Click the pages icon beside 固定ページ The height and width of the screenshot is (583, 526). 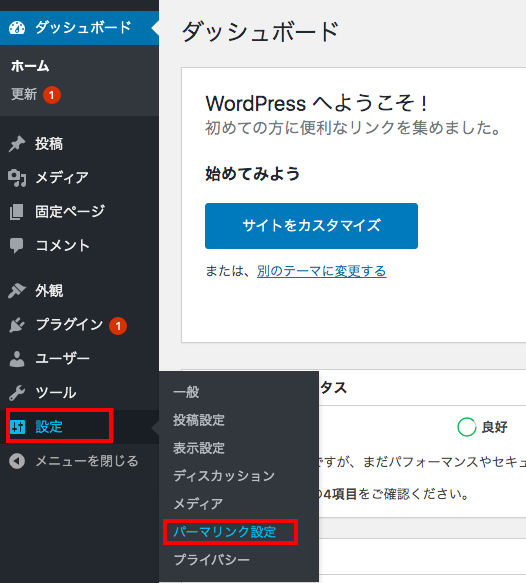pyautogui.click(x=17, y=212)
